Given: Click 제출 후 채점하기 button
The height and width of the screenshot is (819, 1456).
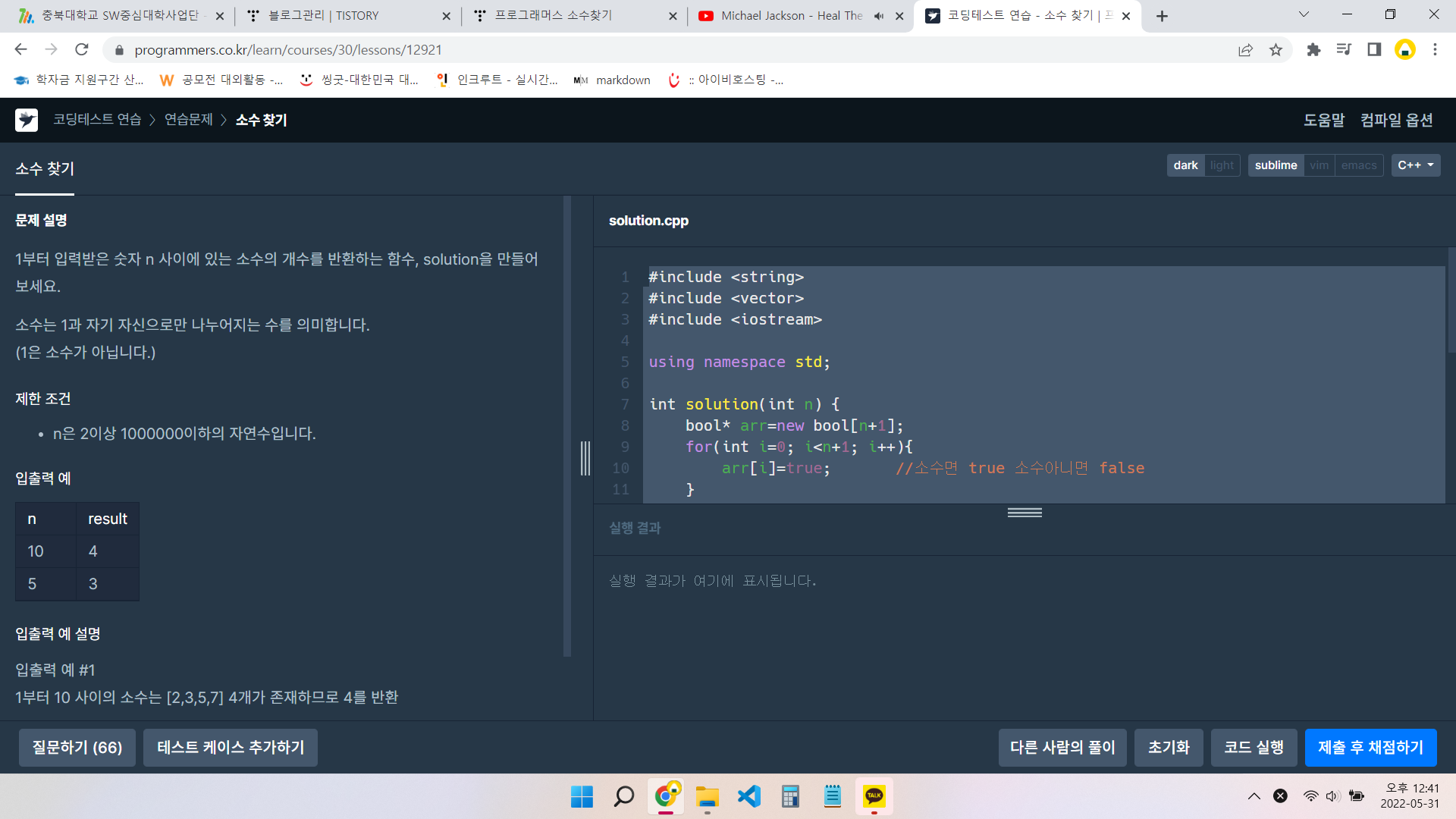Looking at the screenshot, I should (x=1370, y=748).
